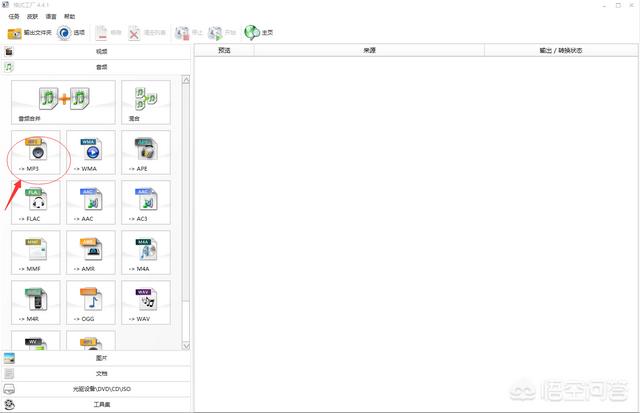Select the MP3 conversion icon

36,154
